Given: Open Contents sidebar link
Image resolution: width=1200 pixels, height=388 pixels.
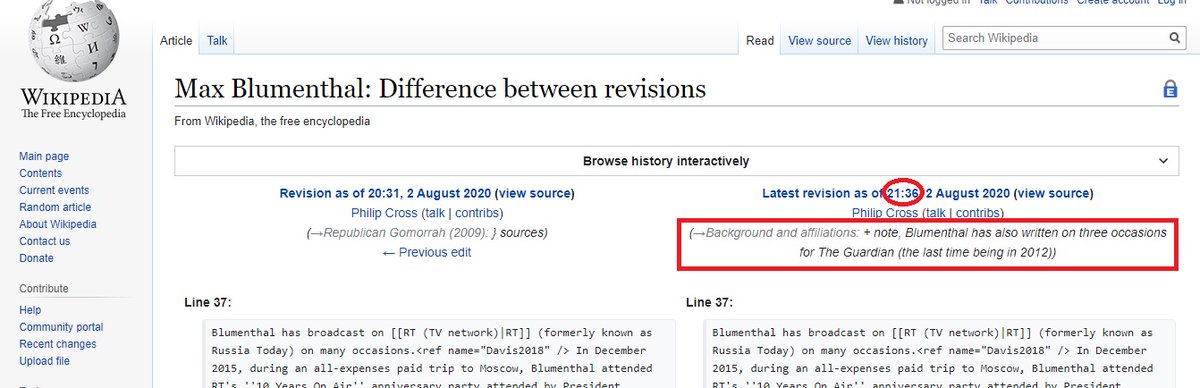Looking at the screenshot, I should coord(40,173).
